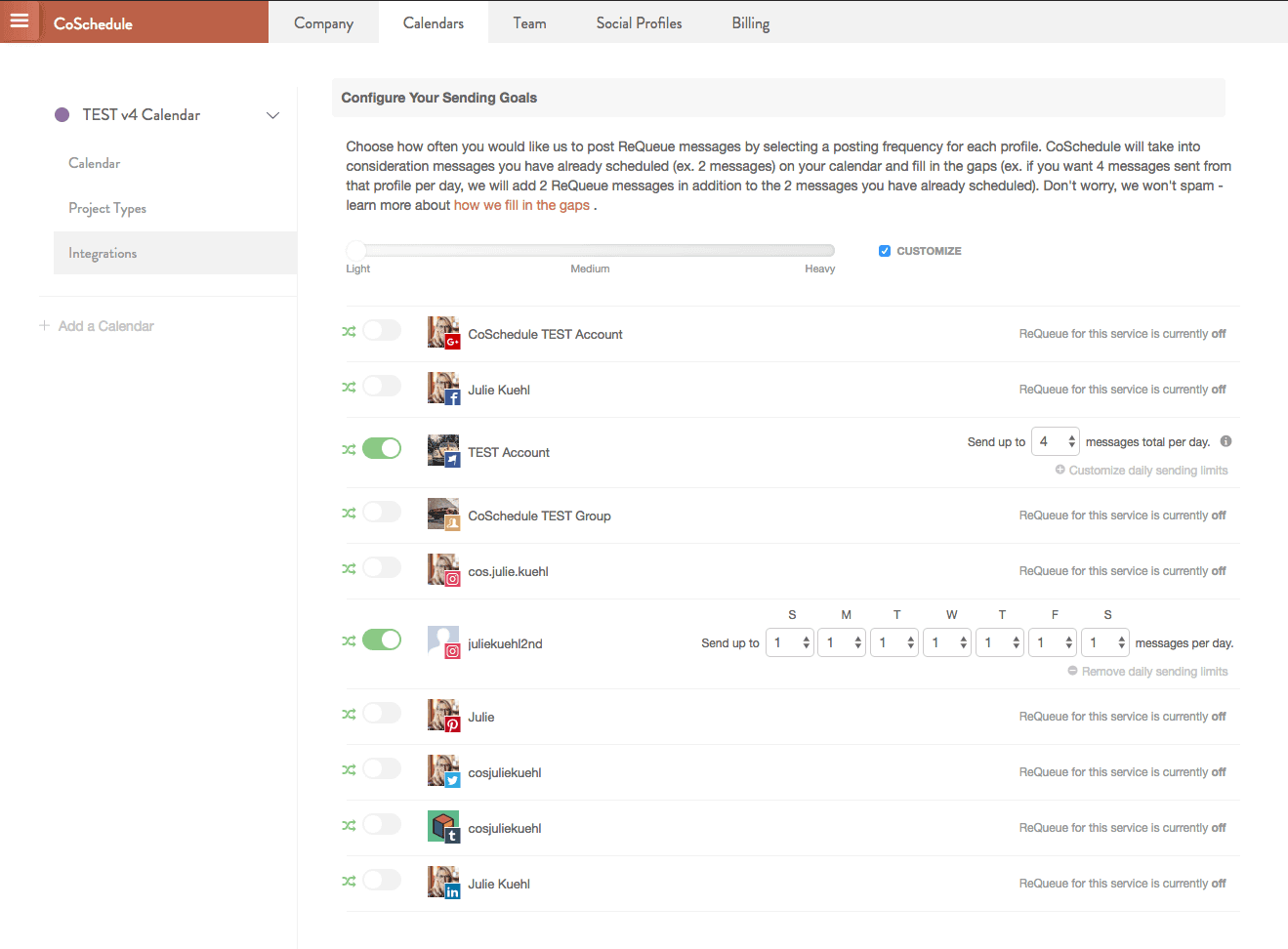Enable the Tumblr cosjuliekuehl toggle
Viewport: 1288px width, 949px height.
(x=382, y=824)
